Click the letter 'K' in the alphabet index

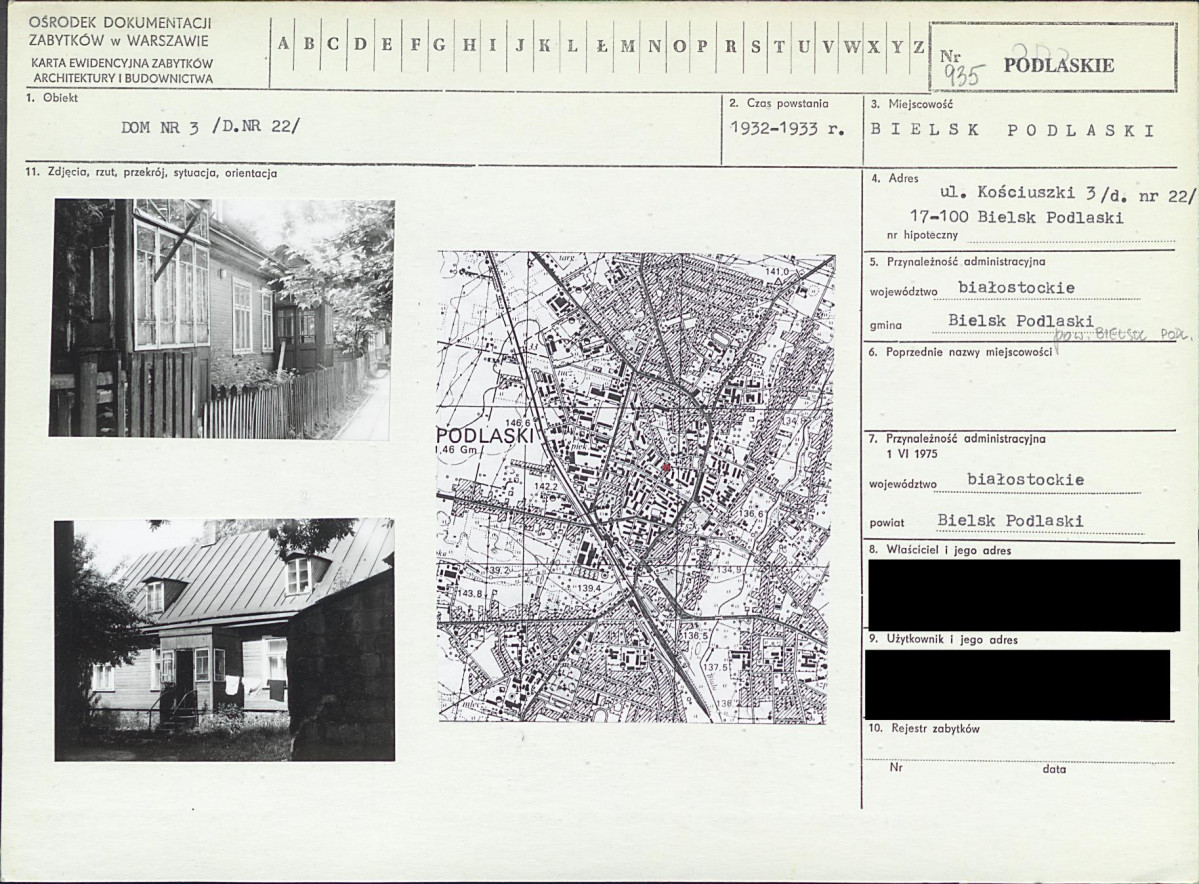pyautogui.click(x=544, y=45)
